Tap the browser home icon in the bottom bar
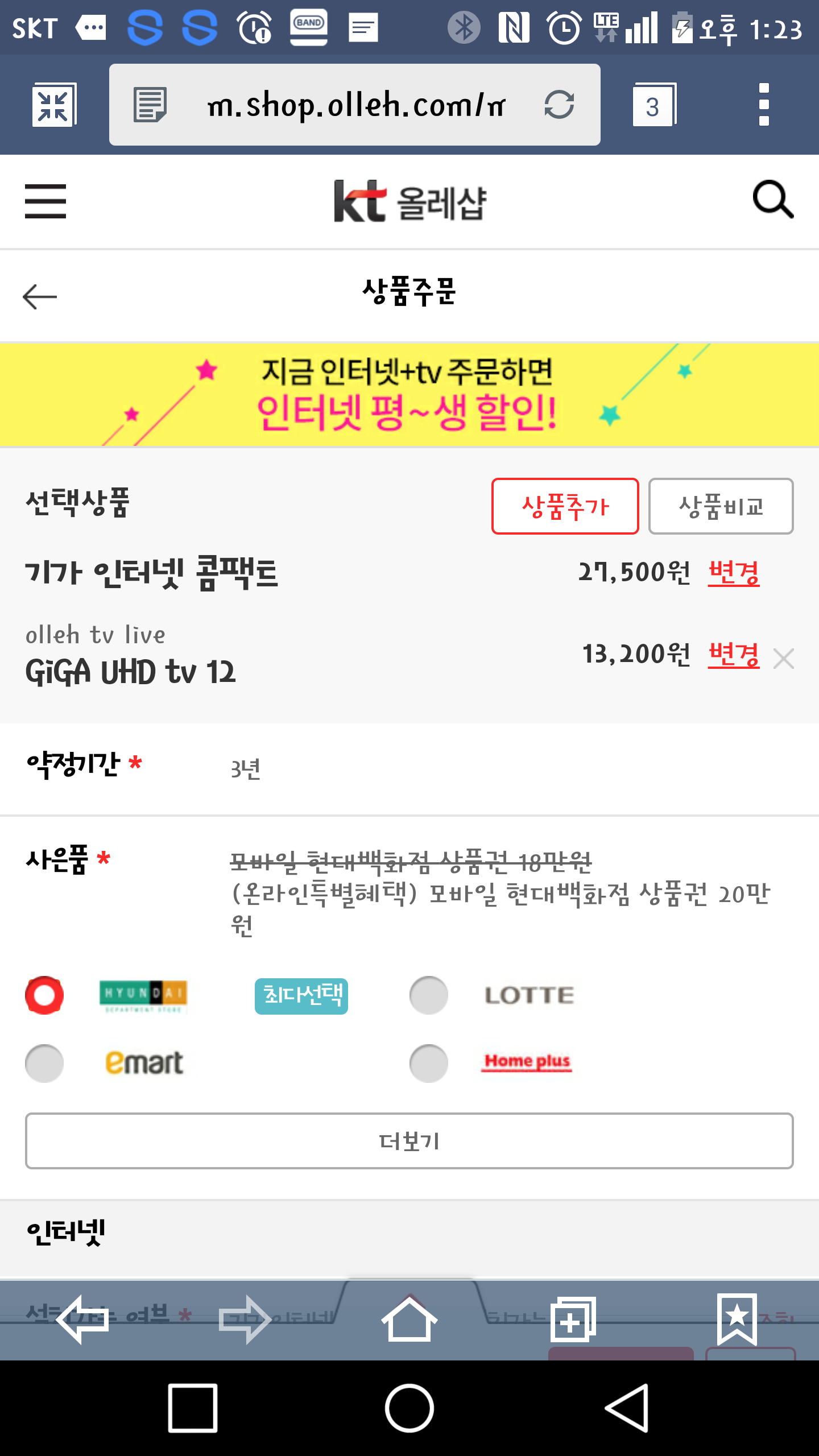The image size is (819, 1456). (x=409, y=1319)
